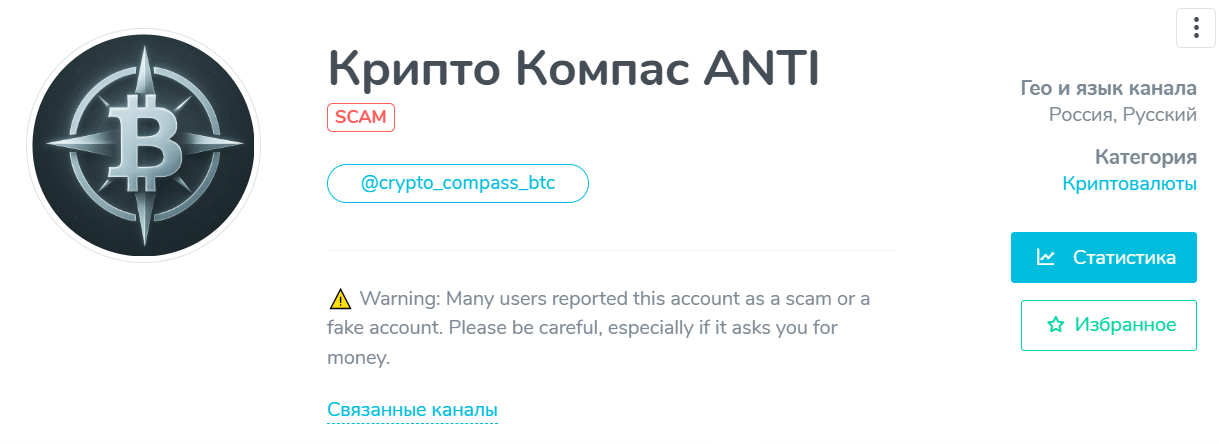This screenshot has width=1219, height=444.
Task: Open the Статистика page
Action: point(1103,258)
